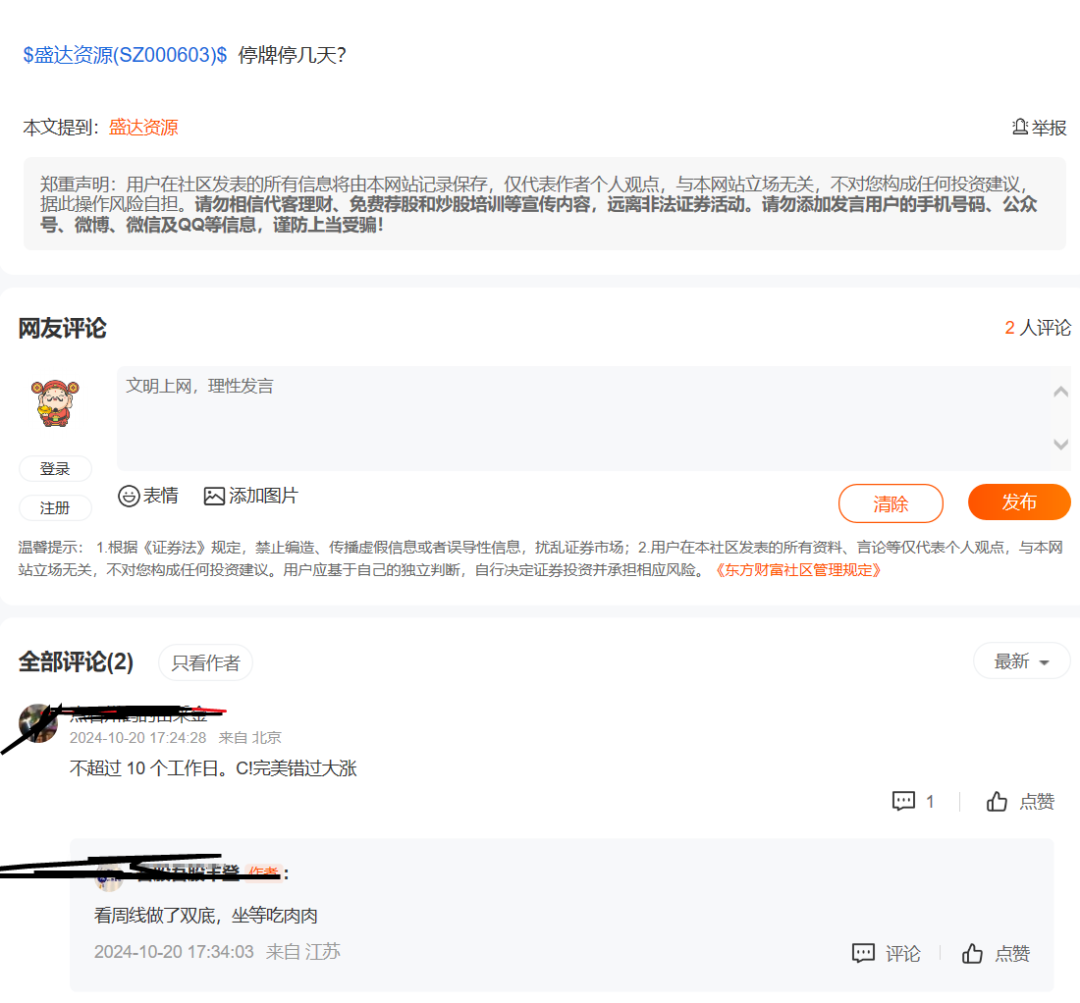Click the Beijing commenter's profile avatar
This screenshot has height=1003, width=1080.
click(x=39, y=723)
